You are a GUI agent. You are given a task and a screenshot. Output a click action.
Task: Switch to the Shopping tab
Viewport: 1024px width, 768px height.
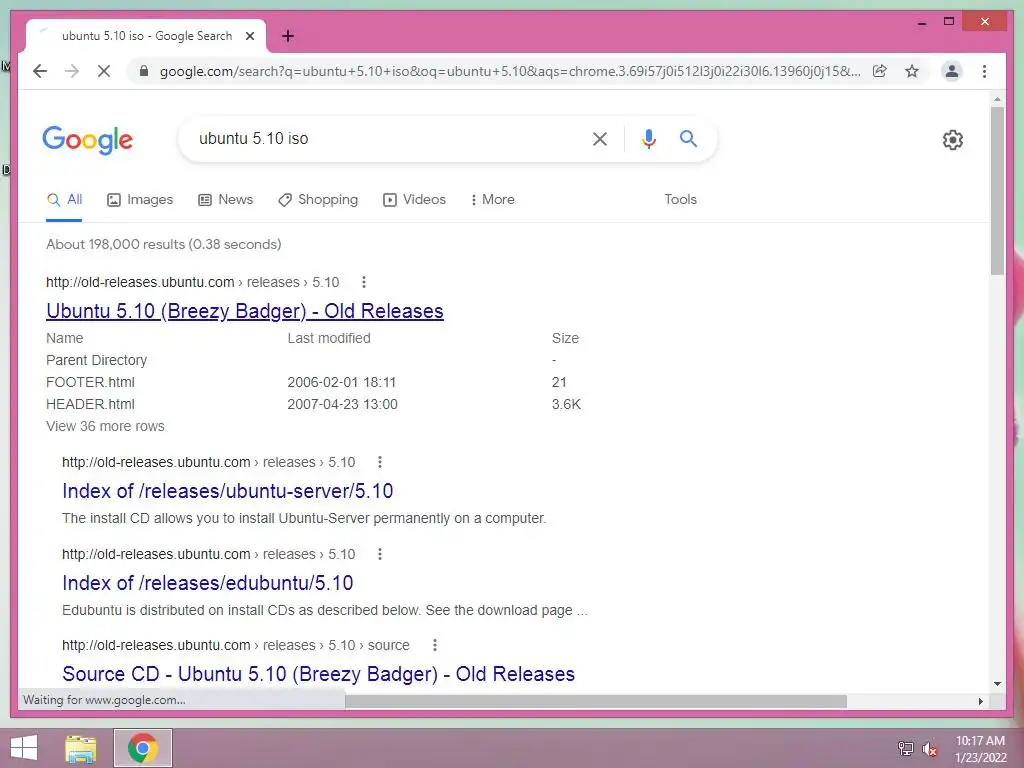tap(318, 199)
